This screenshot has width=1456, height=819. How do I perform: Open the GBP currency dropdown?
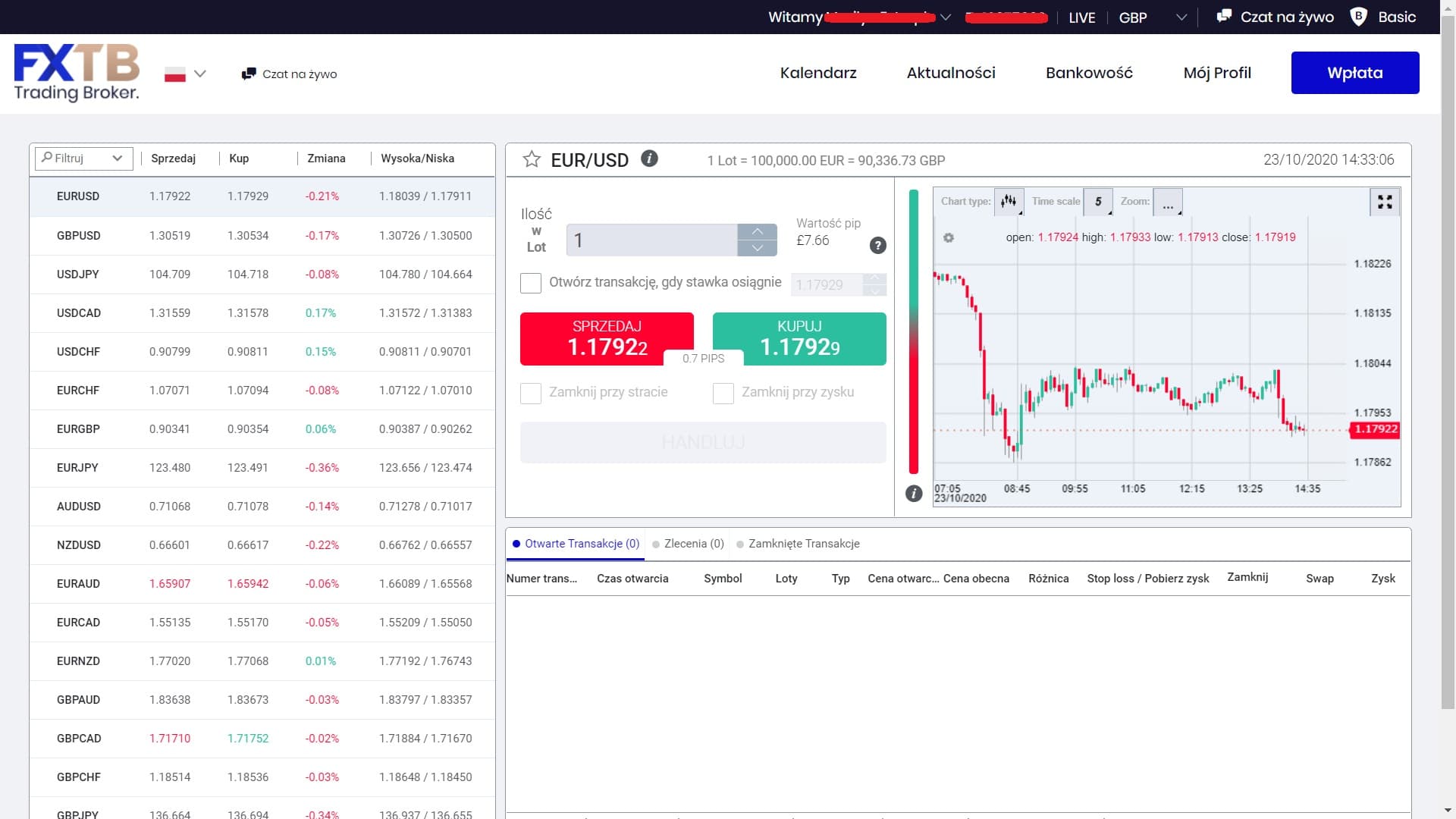1180,17
